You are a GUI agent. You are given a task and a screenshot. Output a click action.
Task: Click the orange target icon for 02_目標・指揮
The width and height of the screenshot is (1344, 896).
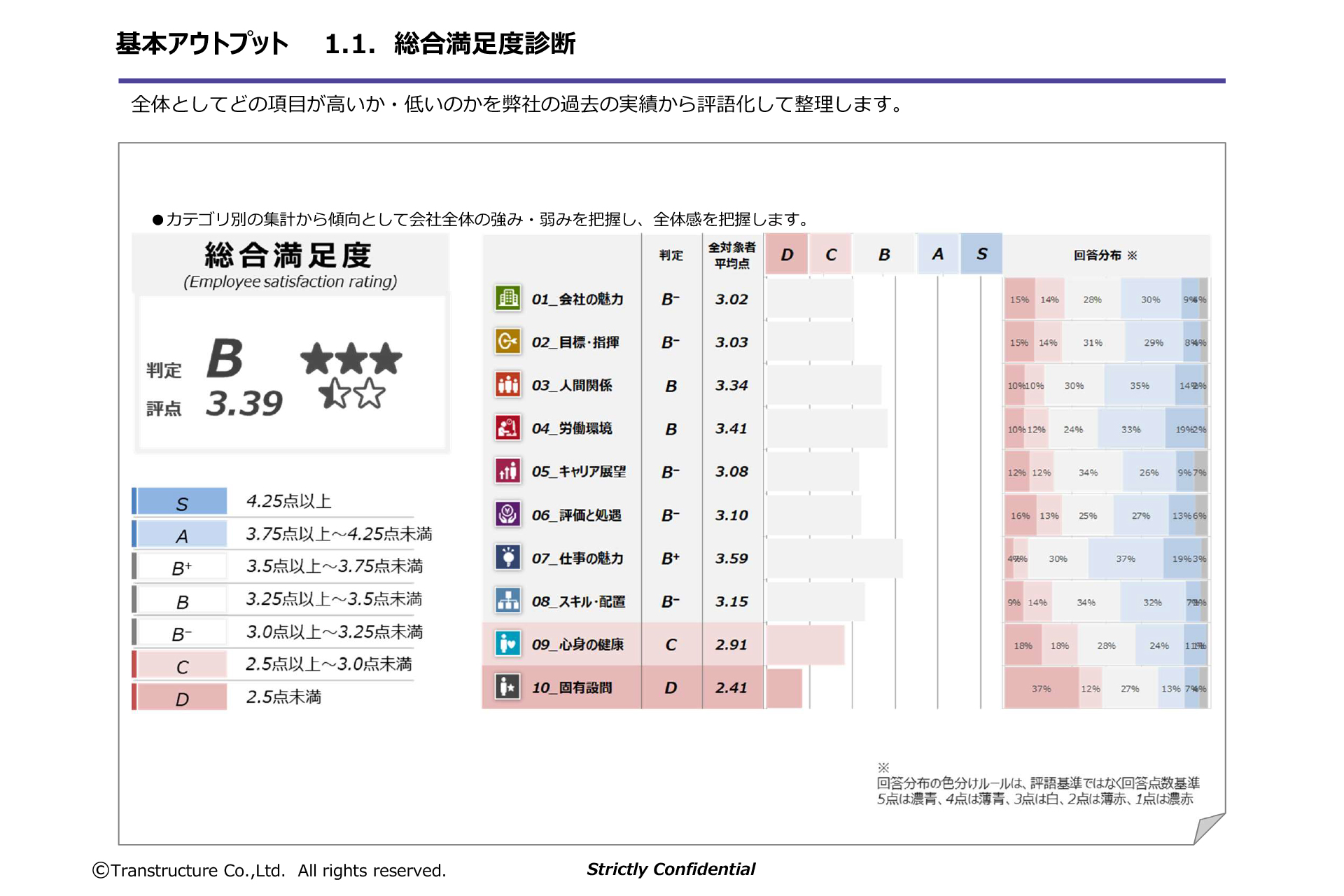(x=507, y=342)
